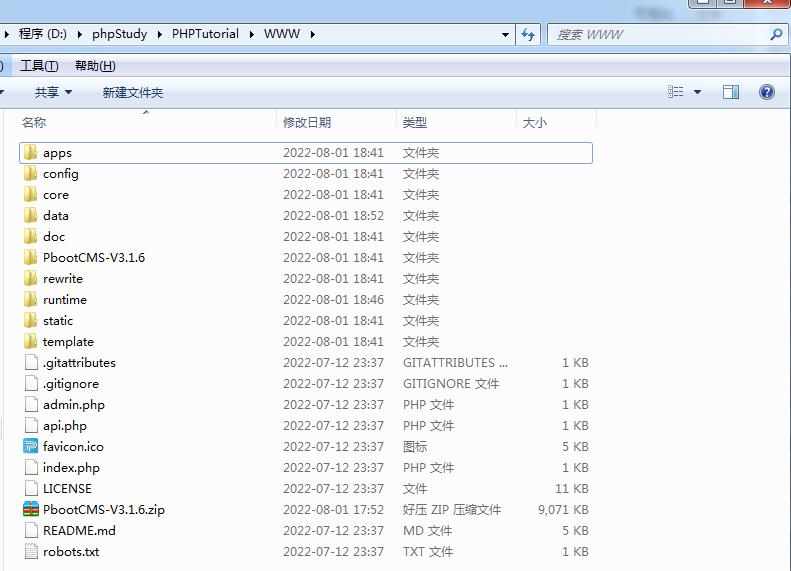Click the refresh icon beside address bar
The image size is (791, 571).
click(528, 34)
